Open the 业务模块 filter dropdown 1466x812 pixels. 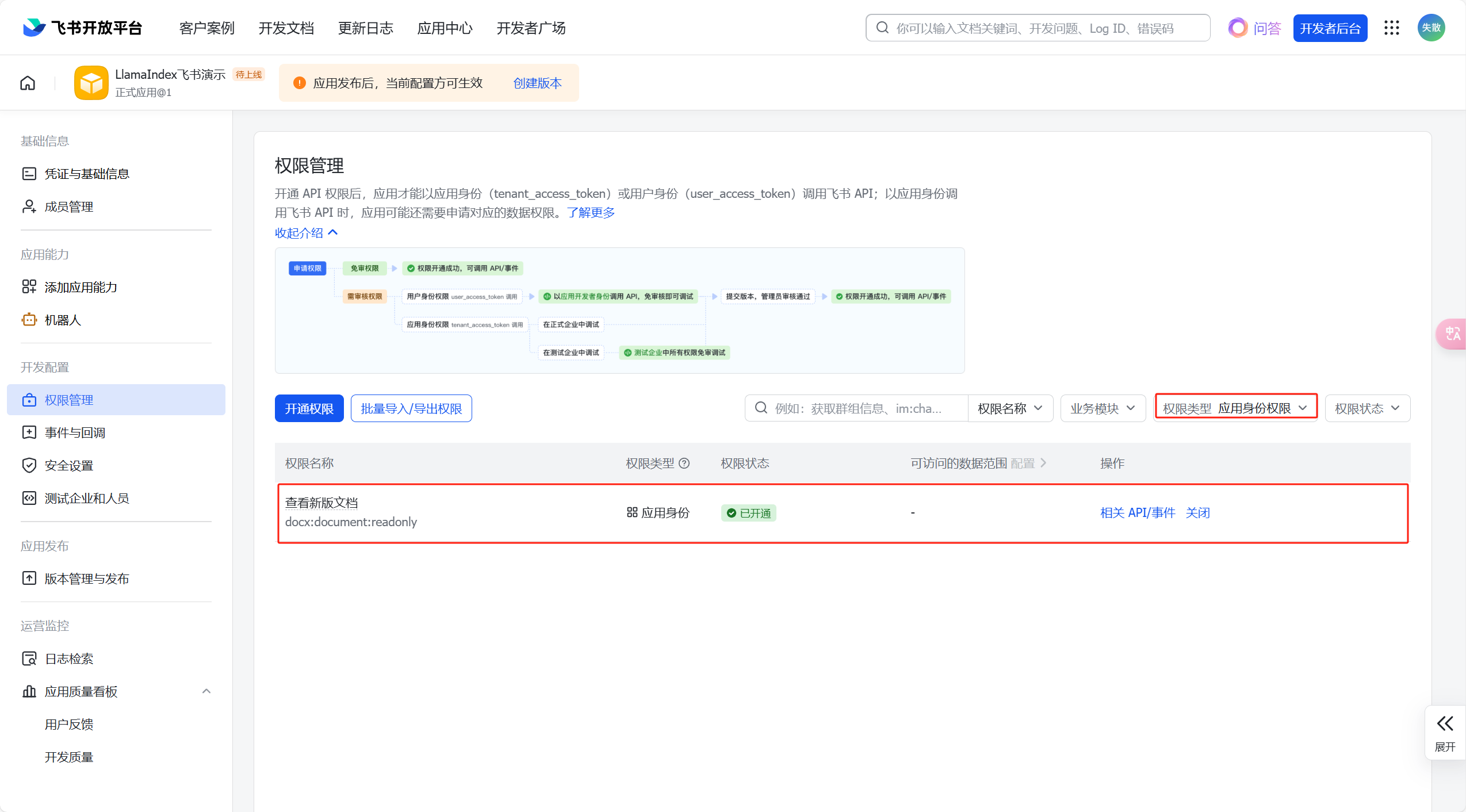tap(1102, 408)
